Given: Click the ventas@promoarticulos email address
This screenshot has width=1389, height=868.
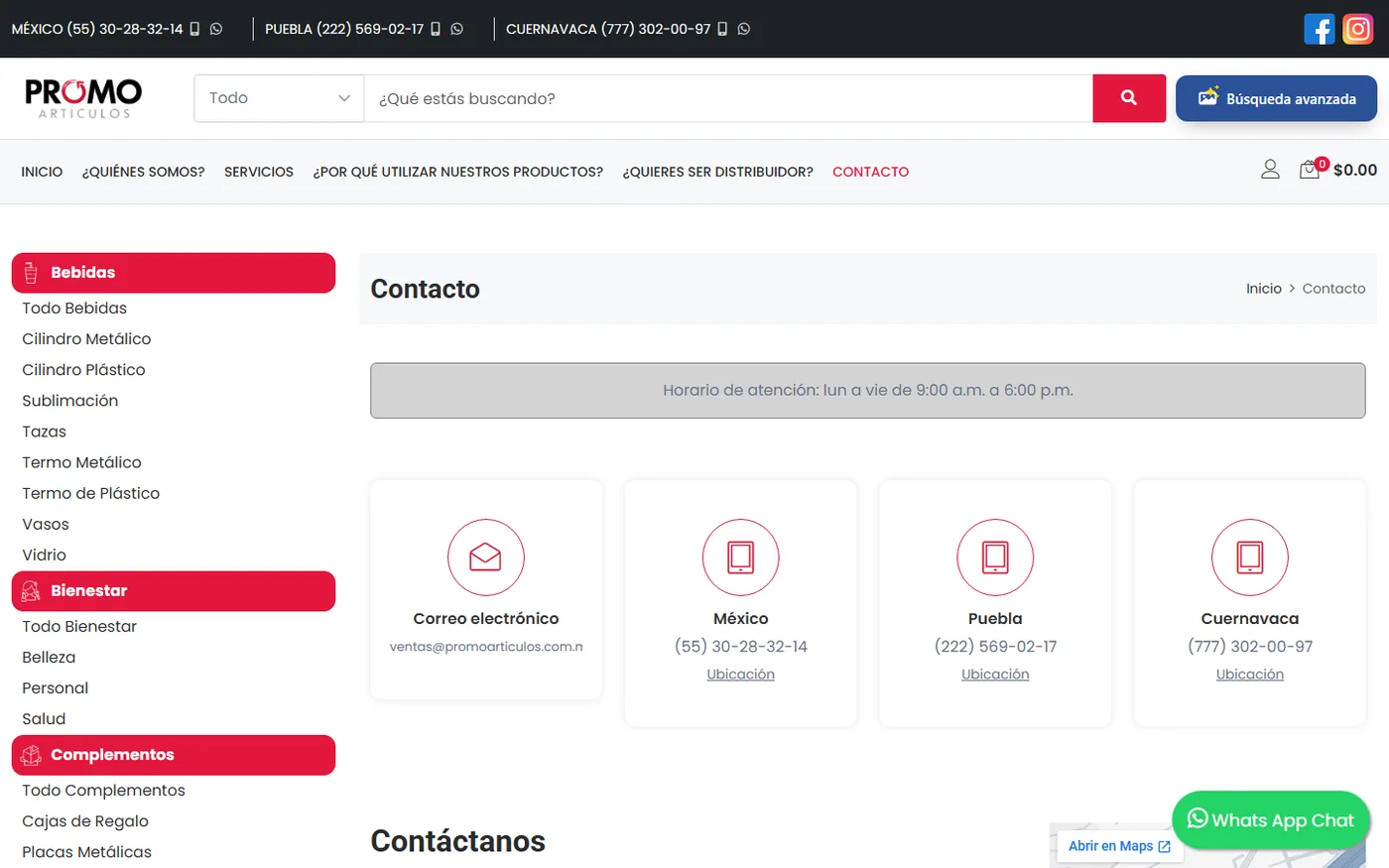Looking at the screenshot, I should tap(486, 647).
